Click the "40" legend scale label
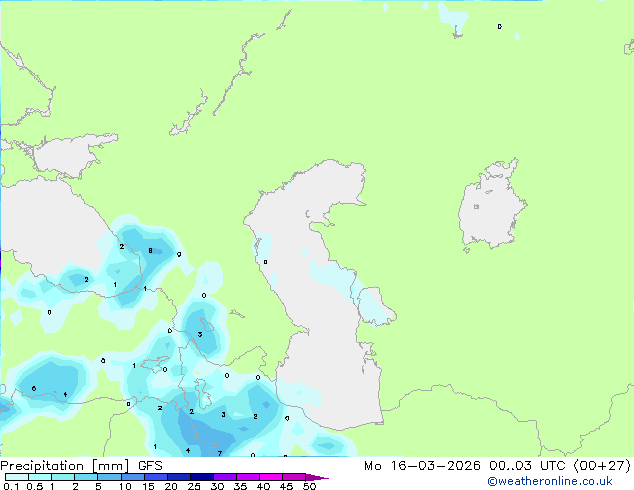 point(263,486)
